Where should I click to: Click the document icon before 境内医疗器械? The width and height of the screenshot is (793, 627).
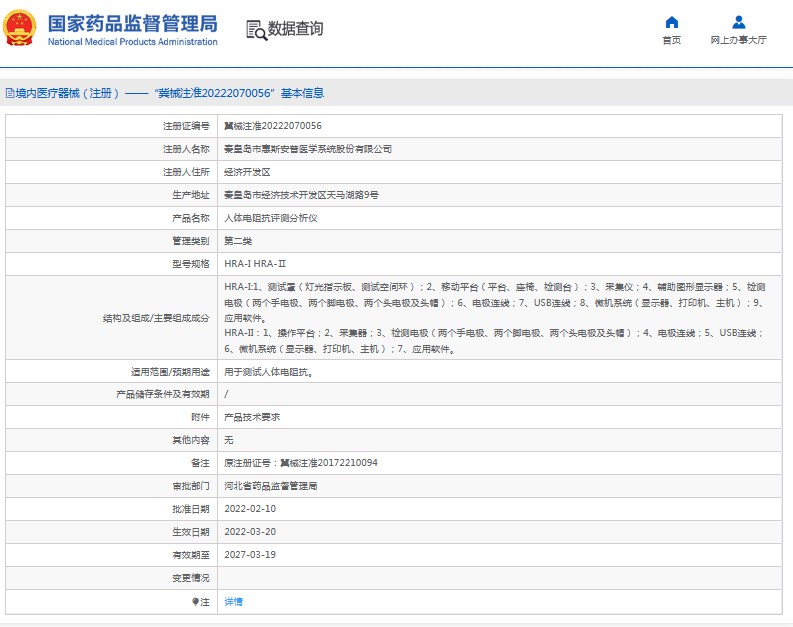coord(10,93)
